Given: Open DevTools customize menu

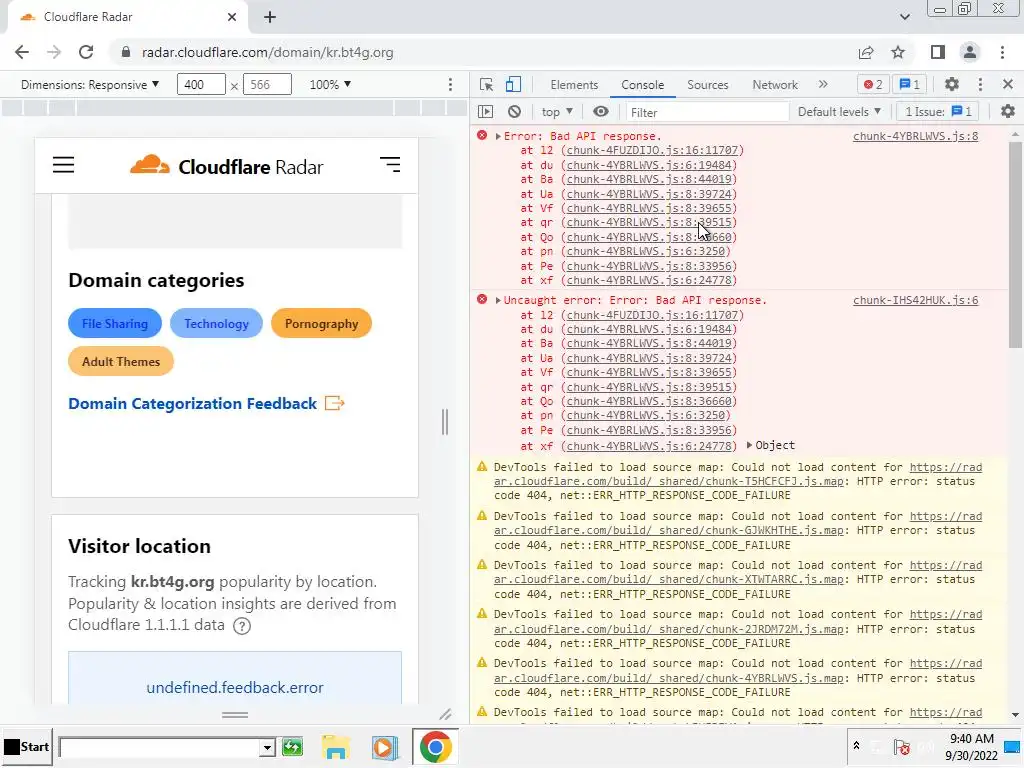Looking at the screenshot, I should 980,84.
